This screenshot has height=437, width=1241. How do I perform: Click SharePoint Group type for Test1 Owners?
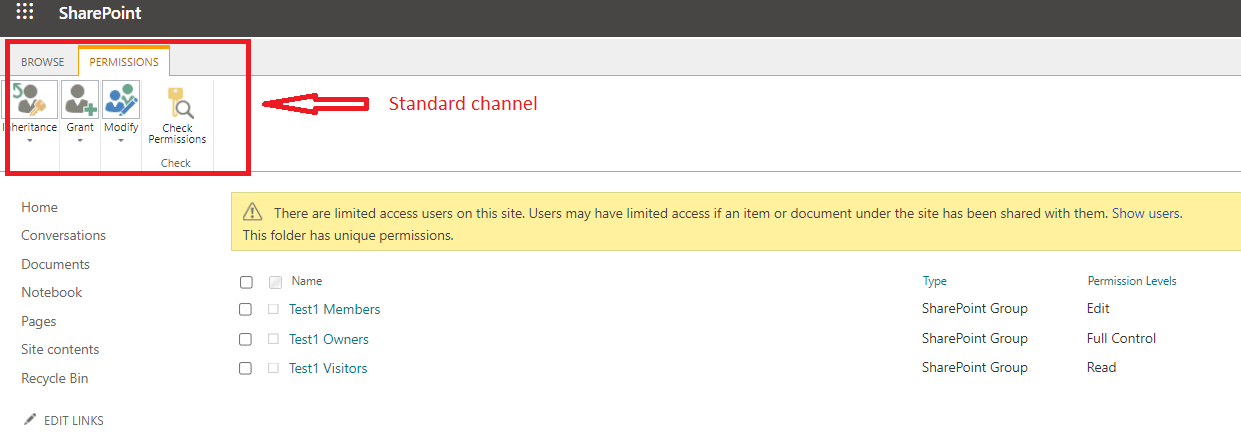pos(974,338)
